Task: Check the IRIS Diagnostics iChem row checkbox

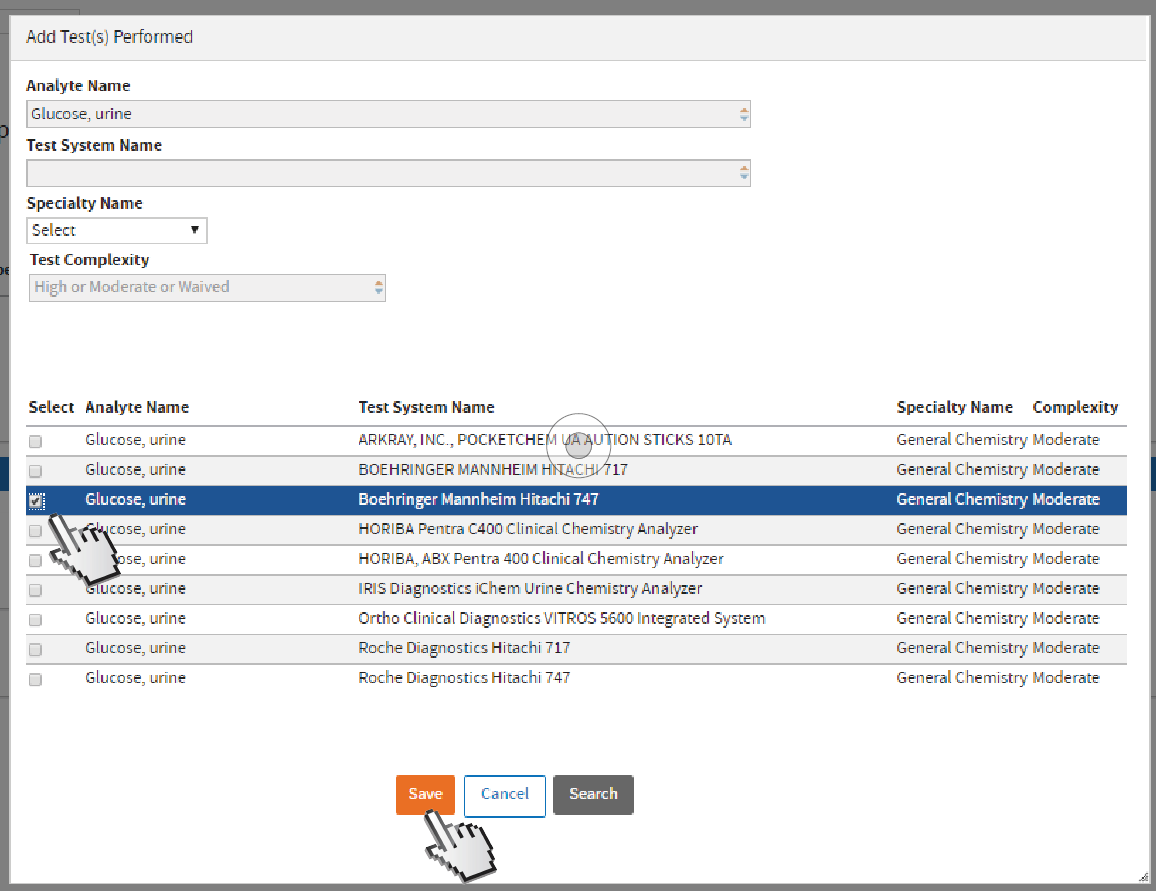Action: pyautogui.click(x=36, y=590)
